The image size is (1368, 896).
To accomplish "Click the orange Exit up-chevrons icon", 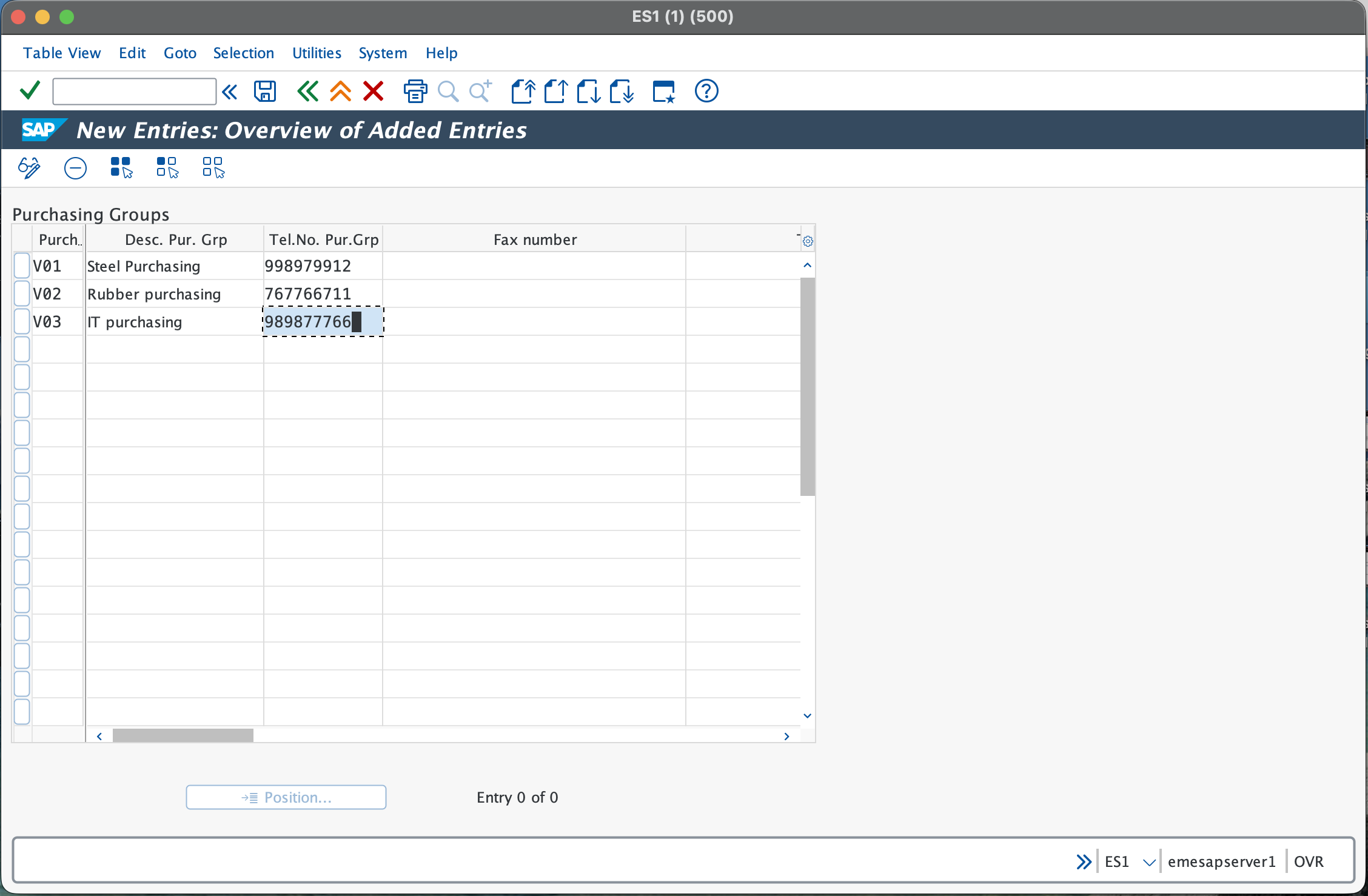I will pyautogui.click(x=341, y=92).
